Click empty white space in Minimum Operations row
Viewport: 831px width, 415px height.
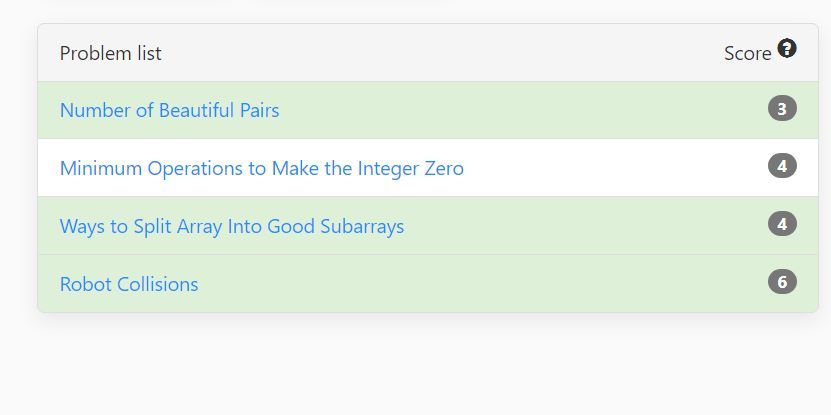tap(615, 168)
